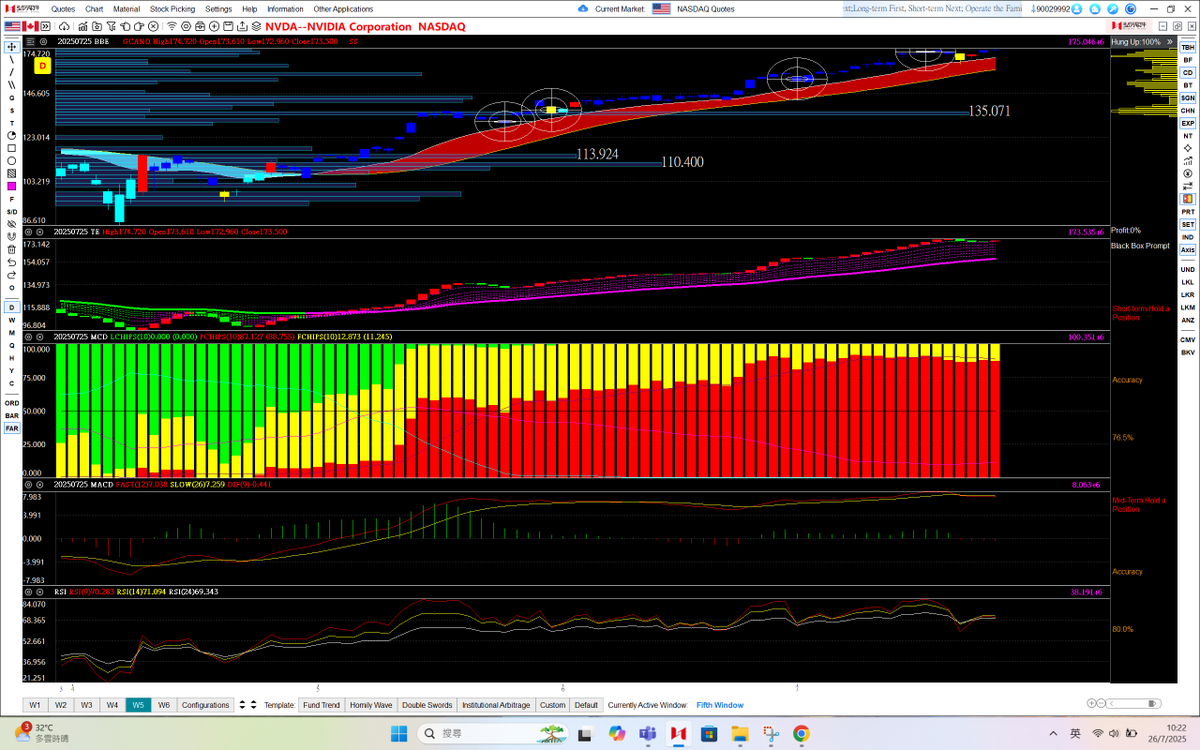Image resolution: width=1200 pixels, height=750 pixels.
Task: Select the rectangle drawing tool
Action: [x=12, y=148]
